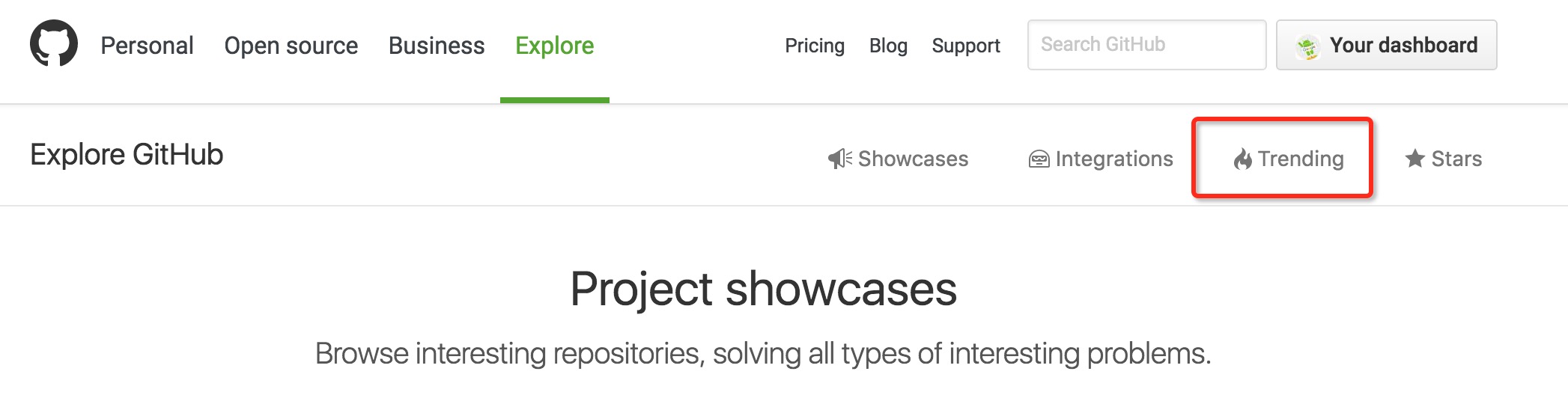Open the Stars text link
1568x404 pixels.
1456,159
